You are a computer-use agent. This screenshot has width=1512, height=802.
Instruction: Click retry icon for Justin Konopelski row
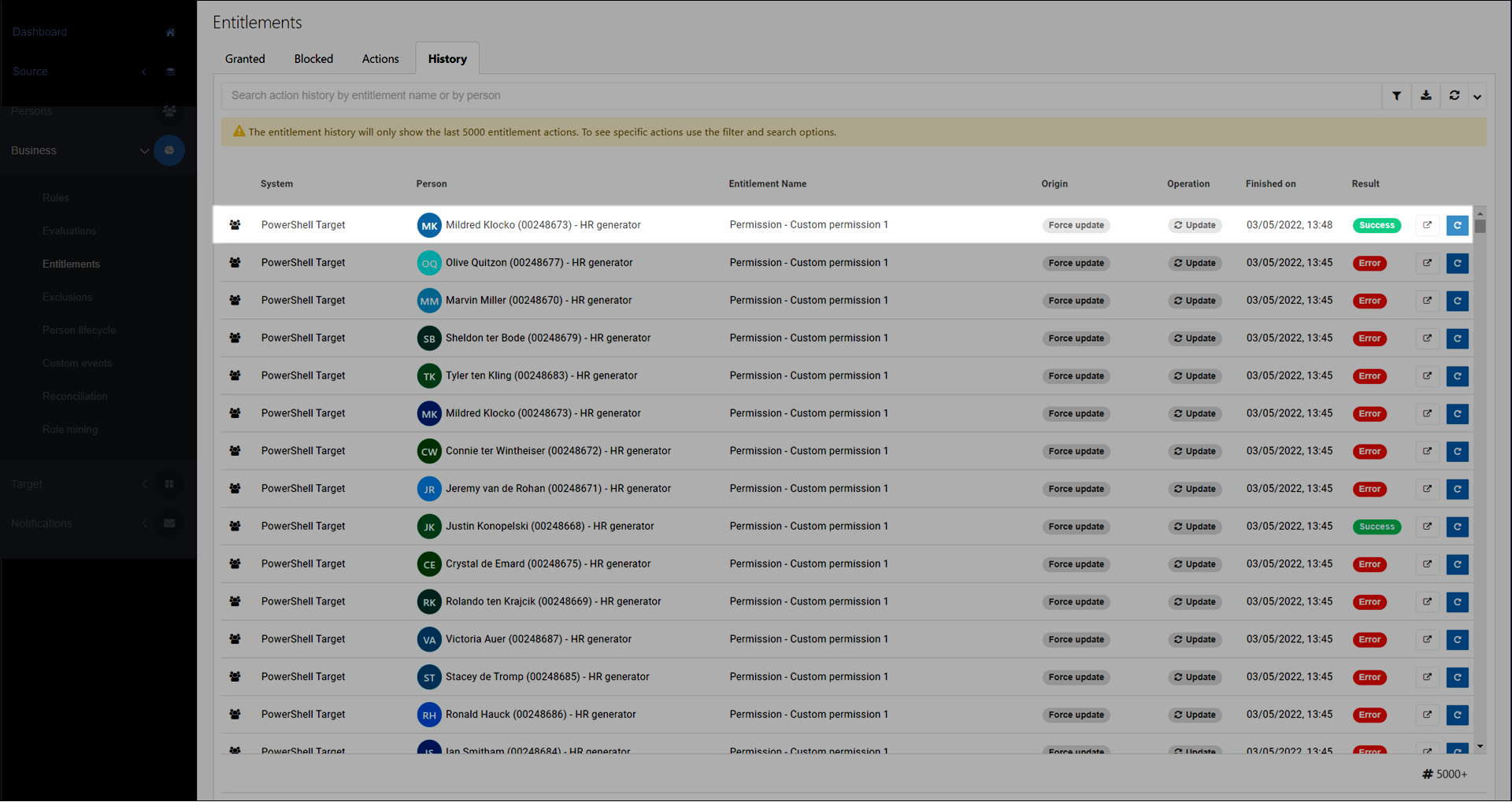pos(1457,527)
